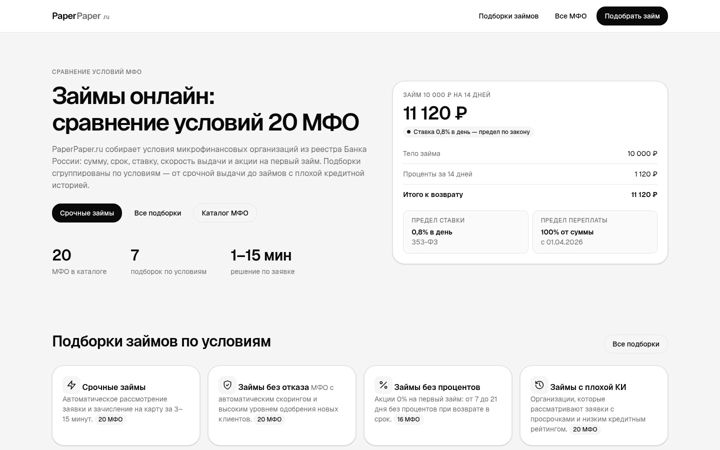The image size is (720, 450).
Task: Open the PaperPaper.ru logo home link
Action: tap(81, 16)
